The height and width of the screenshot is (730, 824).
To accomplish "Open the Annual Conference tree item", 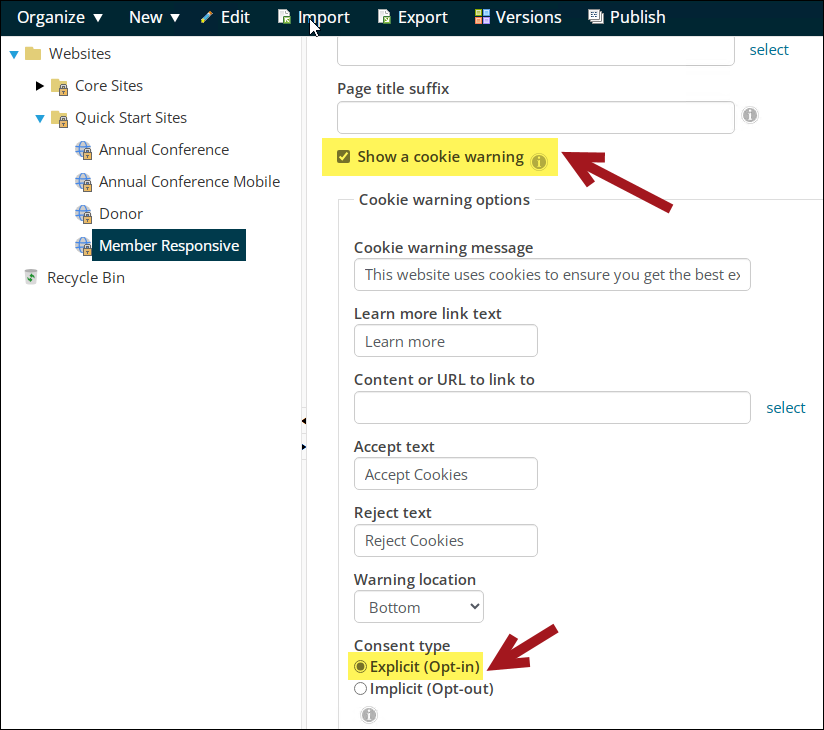I will pos(164,150).
